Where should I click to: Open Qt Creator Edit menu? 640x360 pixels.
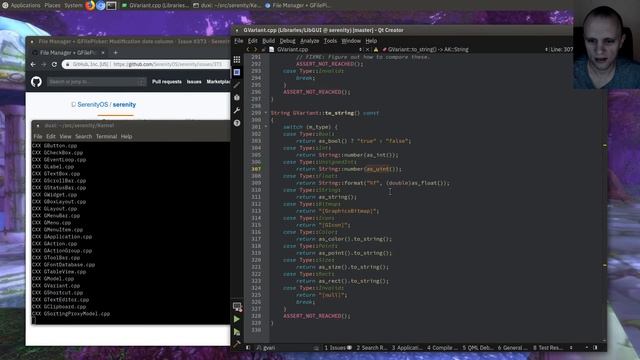coord(253,41)
